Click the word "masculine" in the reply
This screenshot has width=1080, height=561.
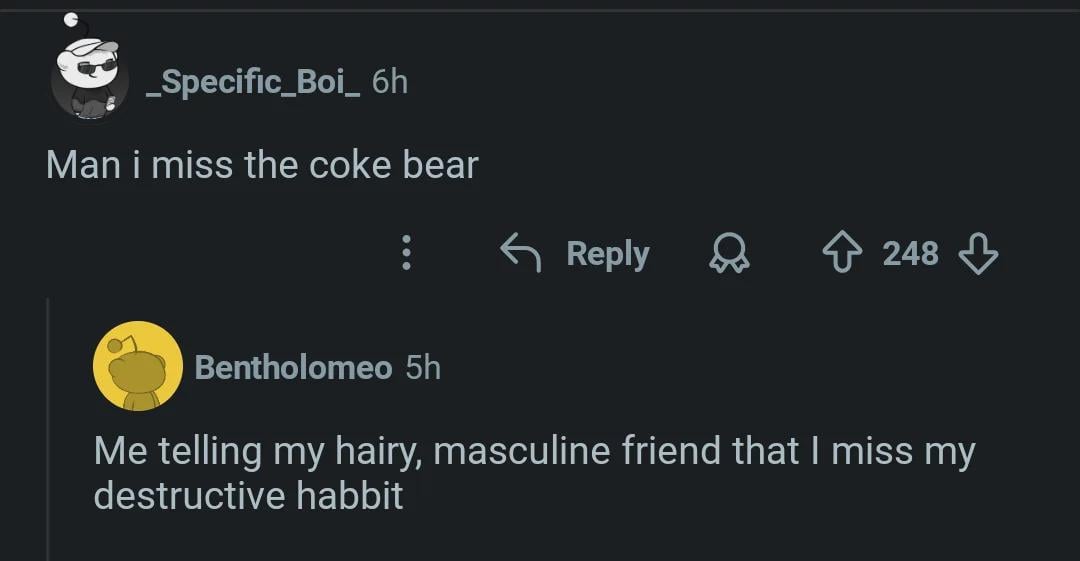(522, 451)
